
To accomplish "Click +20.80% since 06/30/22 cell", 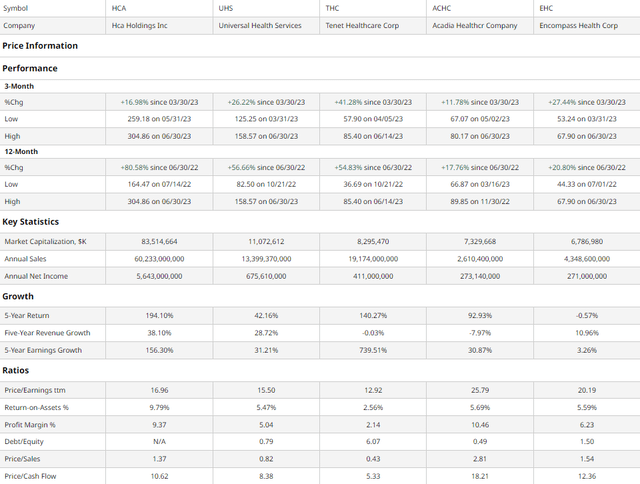I will (587, 167).
